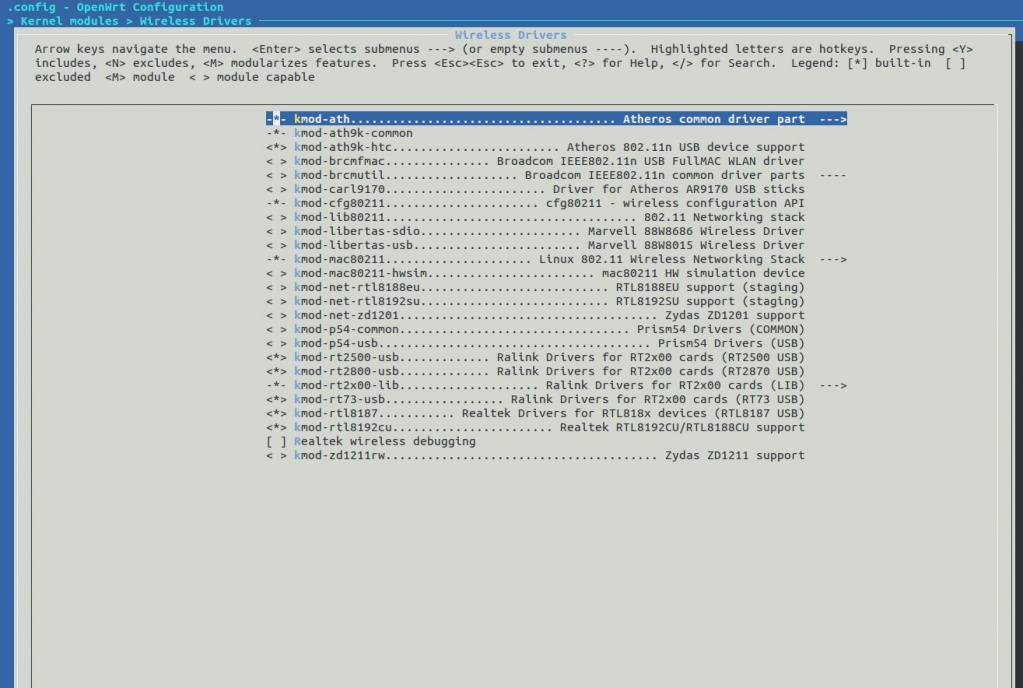Viewport: 1023px width, 688px height.
Task: Toggle kmod-brcmutil module state marker
Action: coord(276,175)
